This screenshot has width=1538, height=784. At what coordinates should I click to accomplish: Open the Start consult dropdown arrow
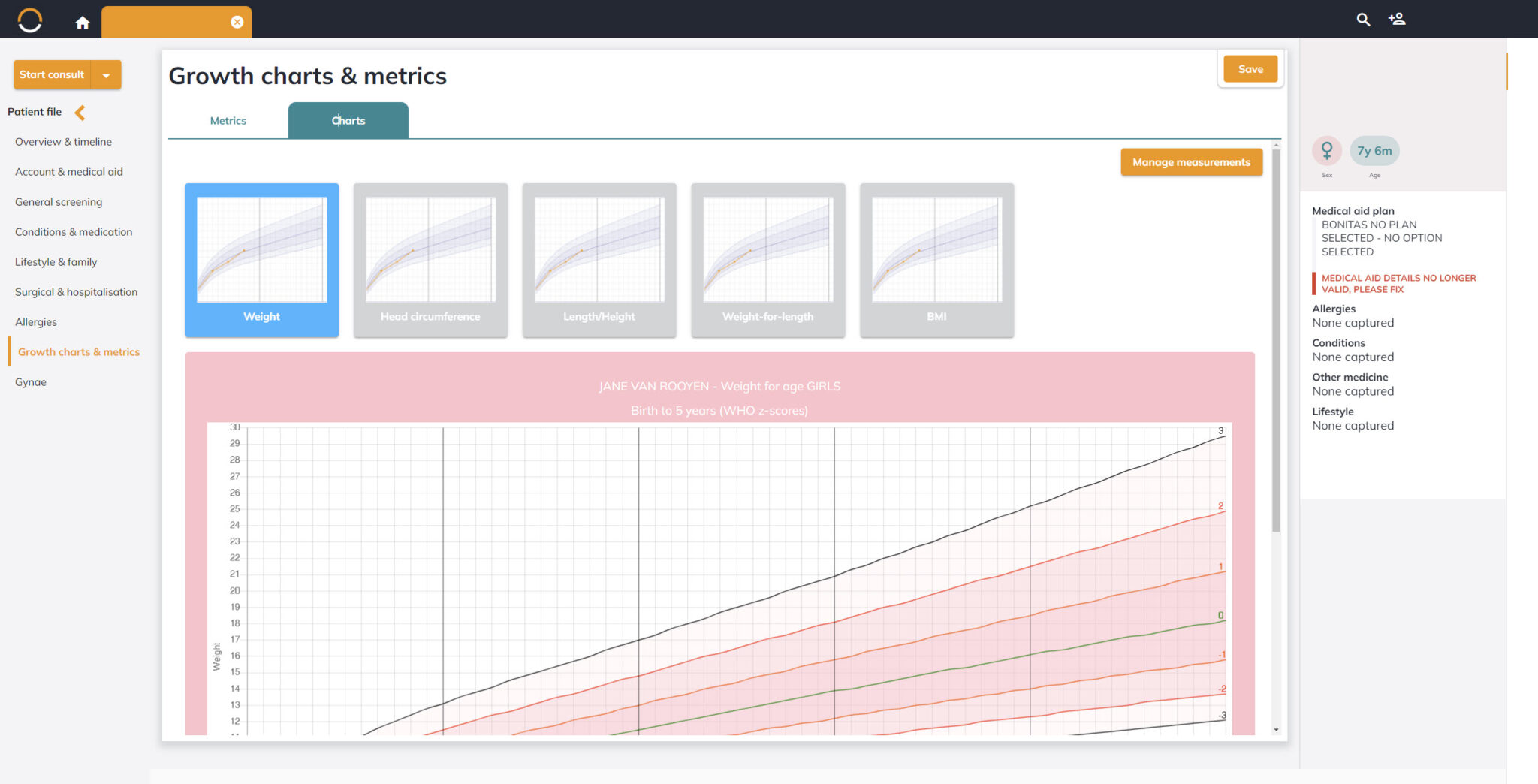tap(106, 75)
